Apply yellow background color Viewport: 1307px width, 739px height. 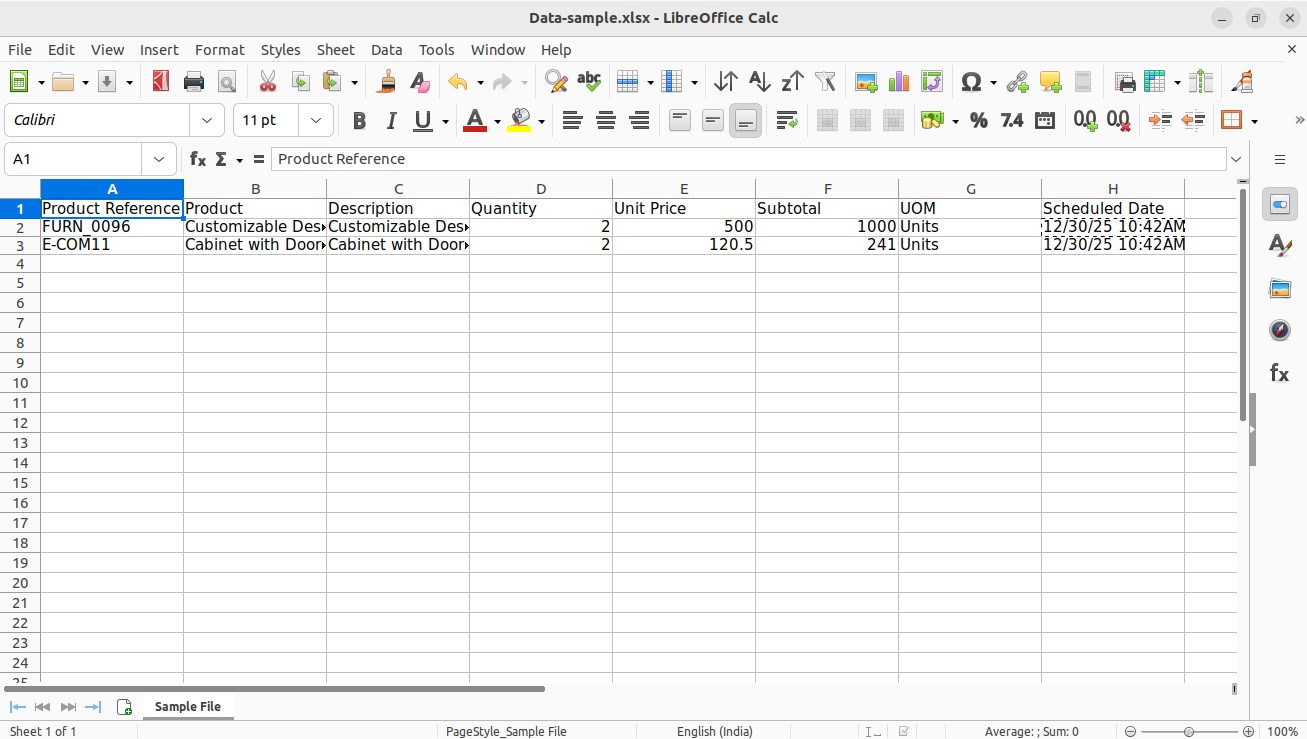pyautogui.click(x=519, y=120)
